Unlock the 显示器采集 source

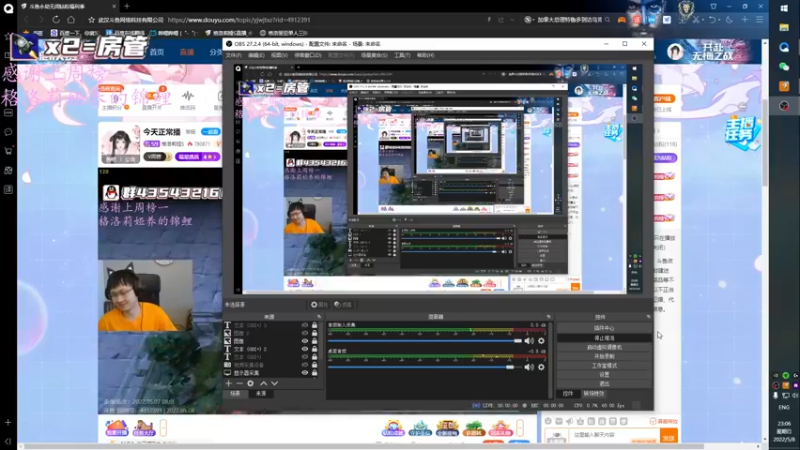pyautogui.click(x=314, y=373)
